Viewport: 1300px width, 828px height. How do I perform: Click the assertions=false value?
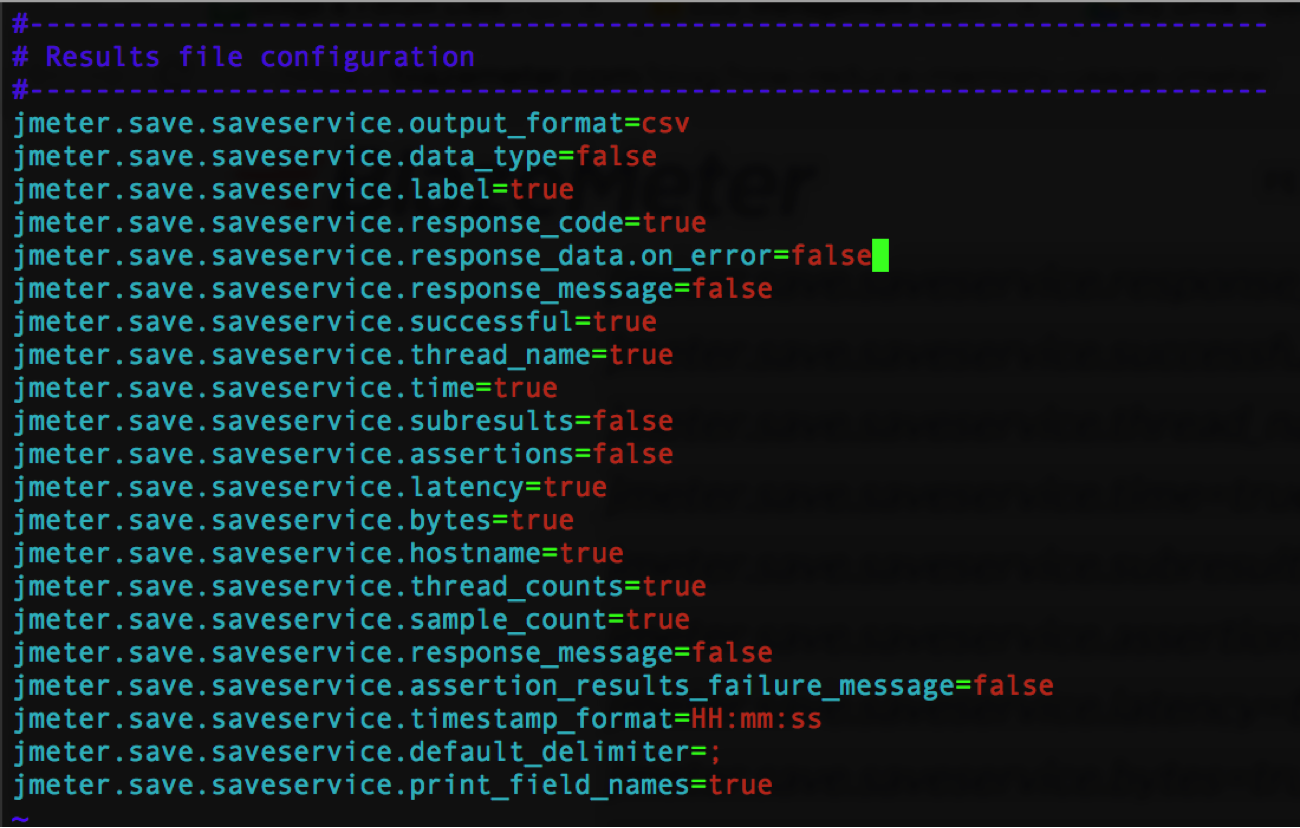click(632, 454)
